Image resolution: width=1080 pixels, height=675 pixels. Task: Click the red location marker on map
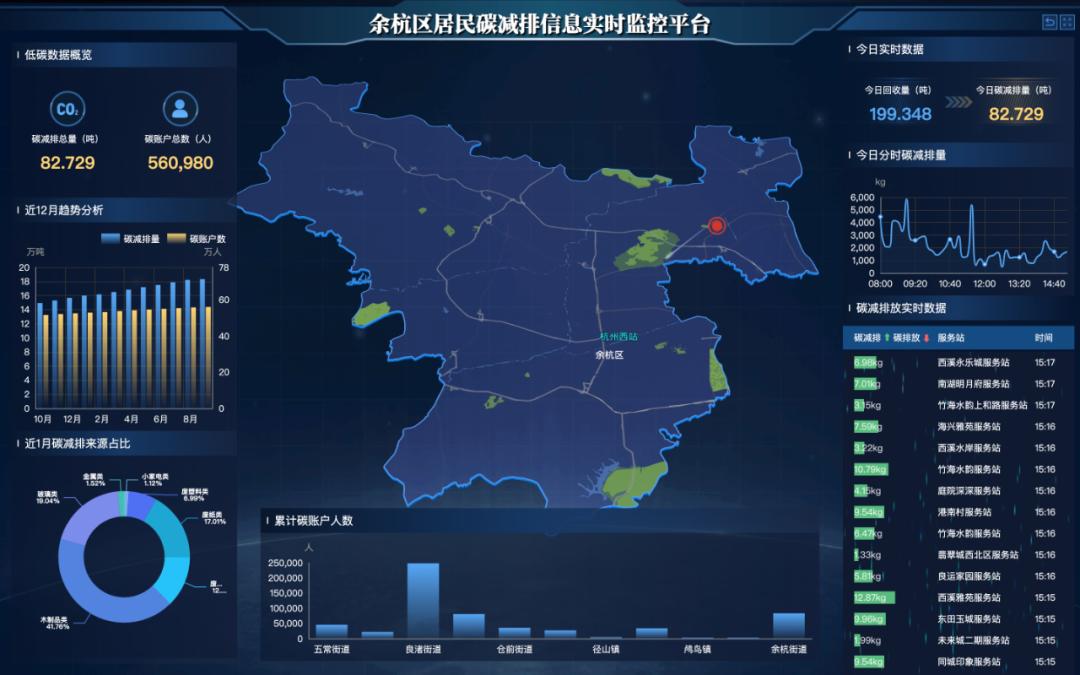coord(716,226)
